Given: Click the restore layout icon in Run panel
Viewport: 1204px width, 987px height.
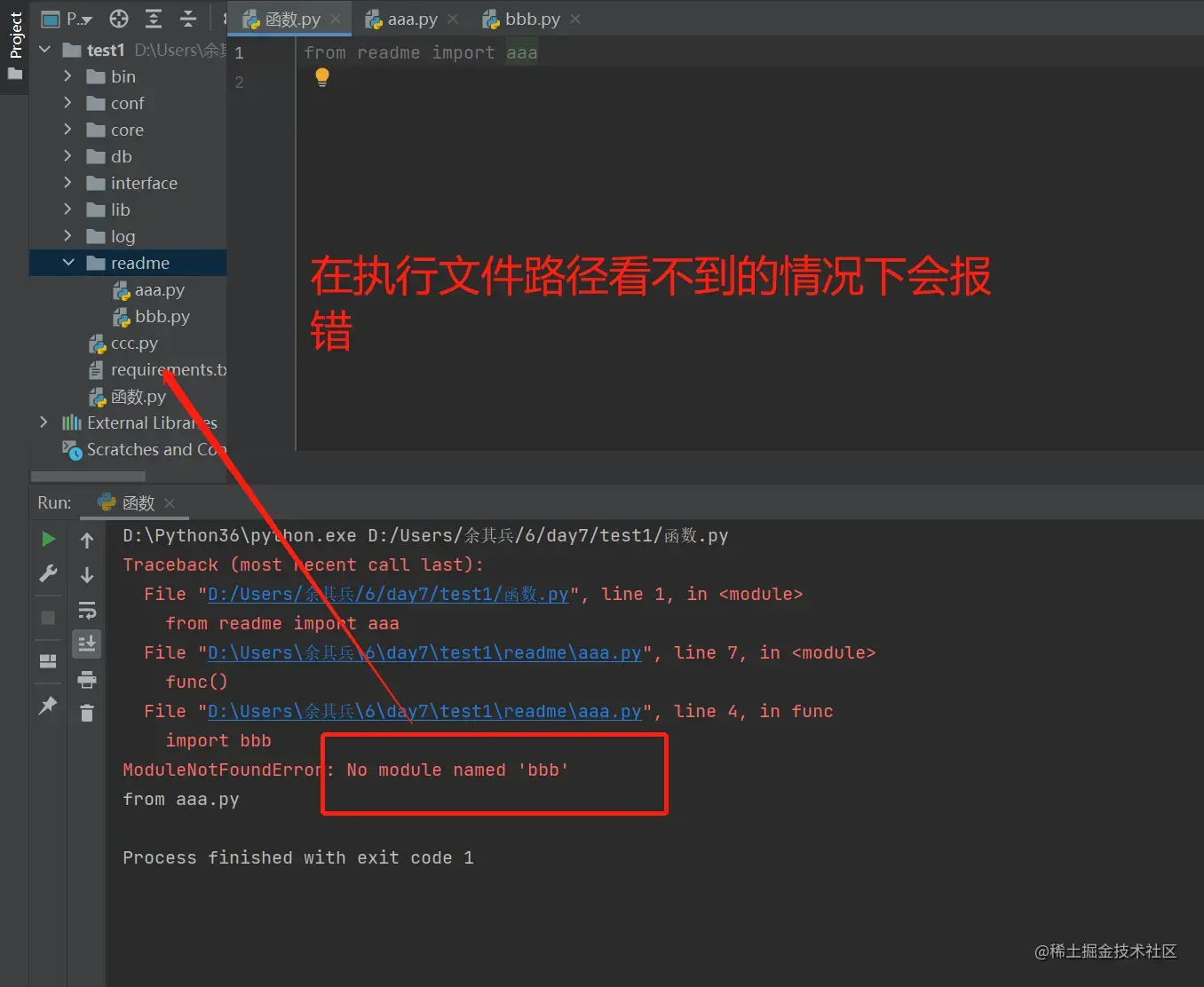Looking at the screenshot, I should click(48, 661).
